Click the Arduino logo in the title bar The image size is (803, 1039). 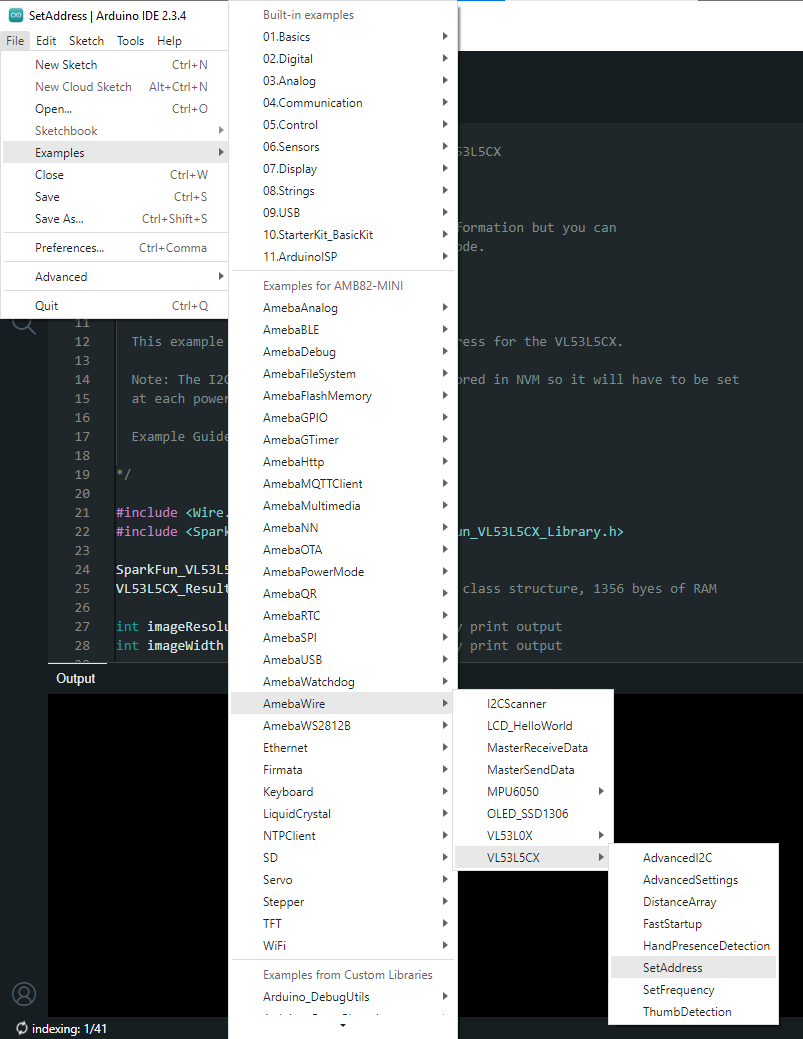click(16, 15)
